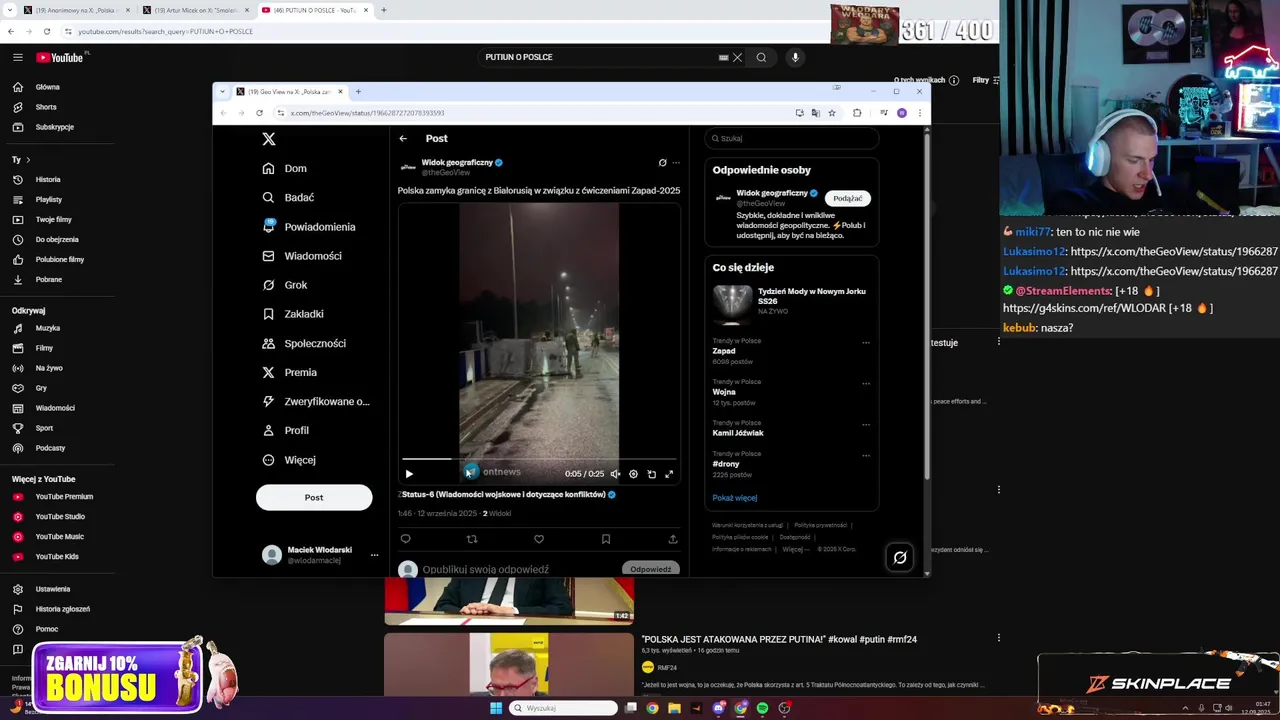Screen dimensions: 1280x720
Task: Open Historia in YouTube sidebar
Action: click(36, 179)
